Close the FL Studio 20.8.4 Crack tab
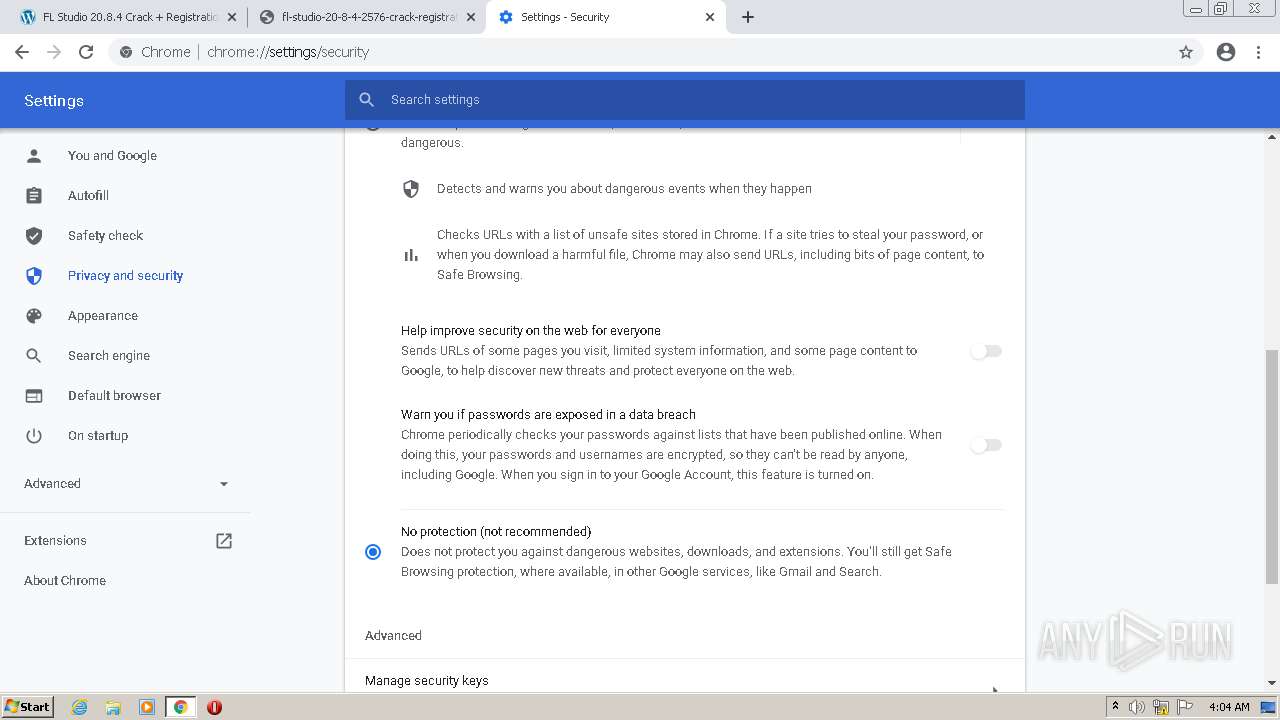The height and width of the screenshot is (720, 1280). (x=232, y=17)
